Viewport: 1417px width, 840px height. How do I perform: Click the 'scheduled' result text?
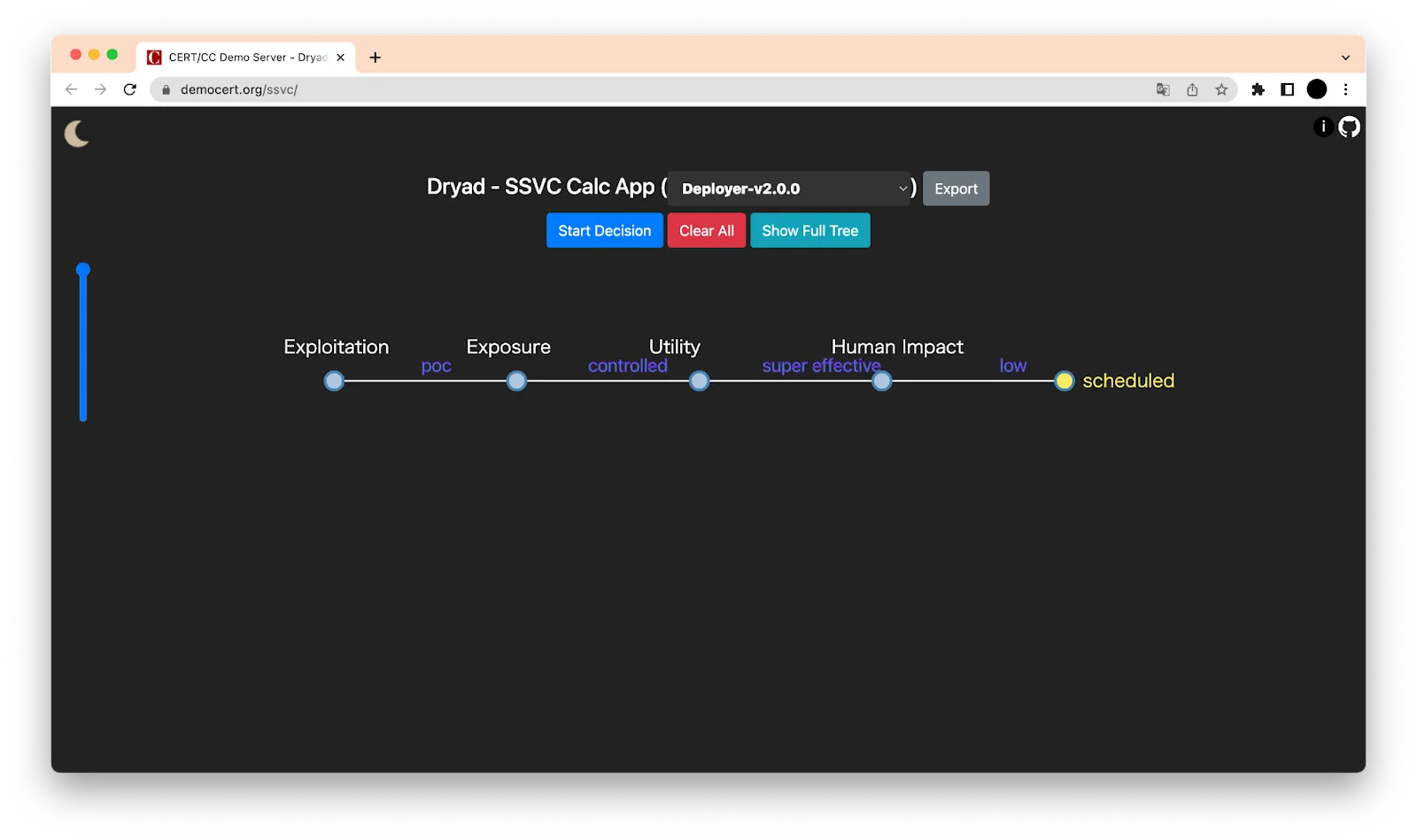pyautogui.click(x=1128, y=381)
